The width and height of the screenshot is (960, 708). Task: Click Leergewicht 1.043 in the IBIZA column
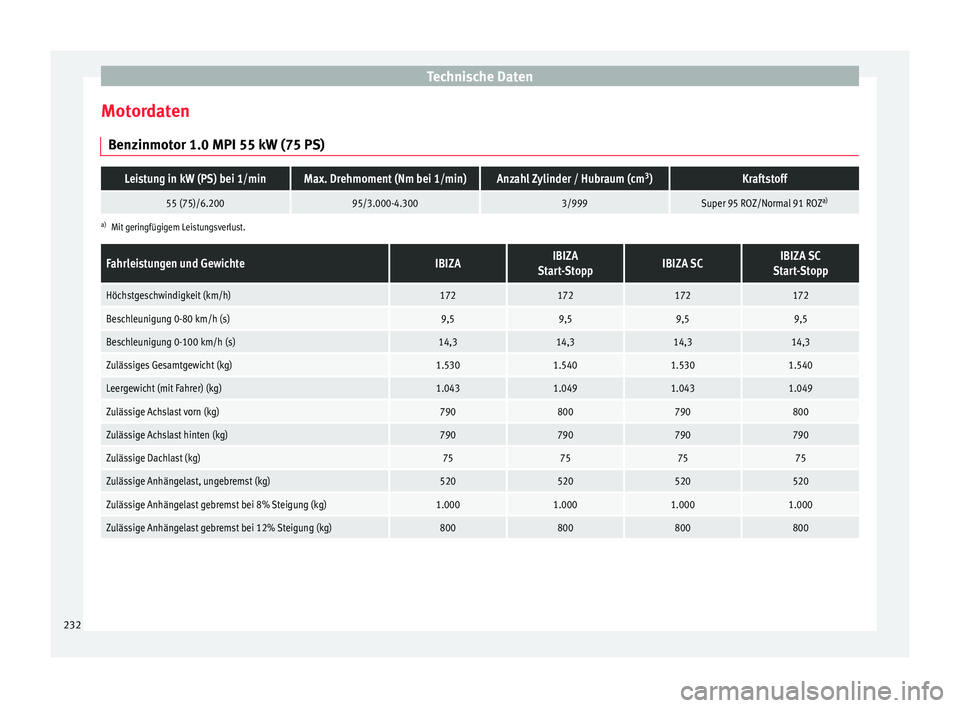tap(448, 388)
